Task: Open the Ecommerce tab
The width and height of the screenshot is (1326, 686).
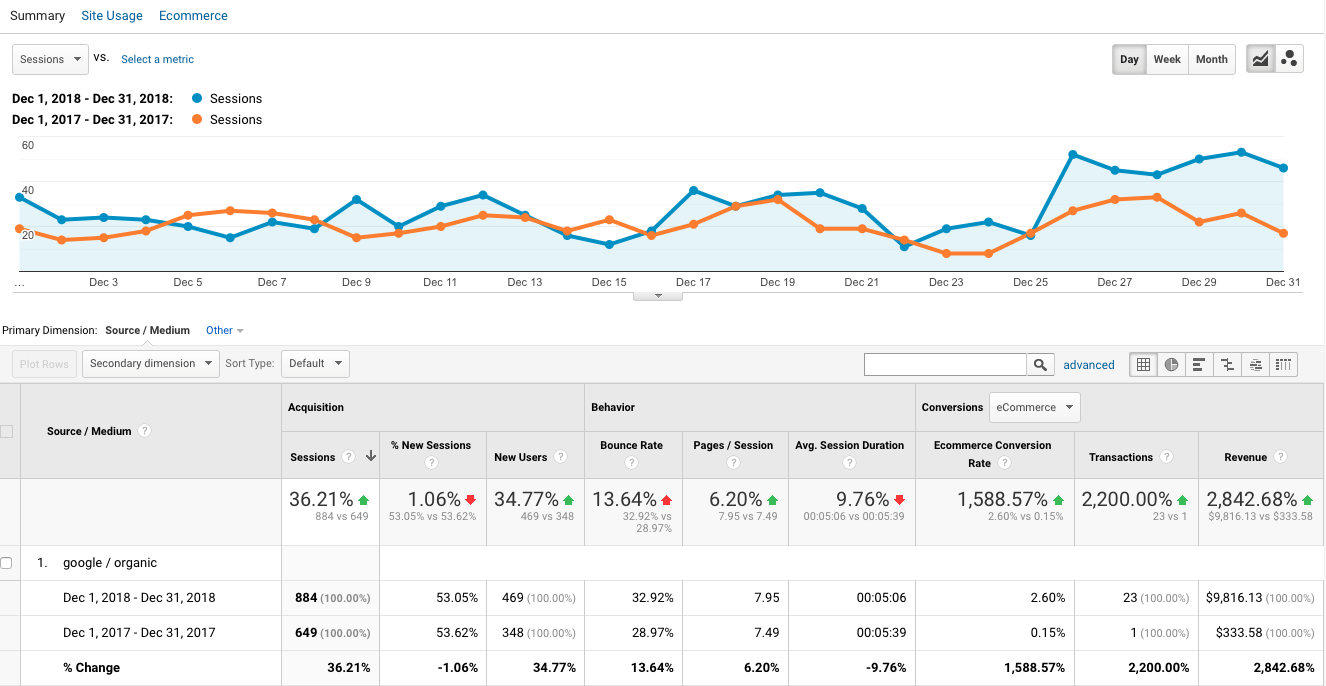Action: 193,16
